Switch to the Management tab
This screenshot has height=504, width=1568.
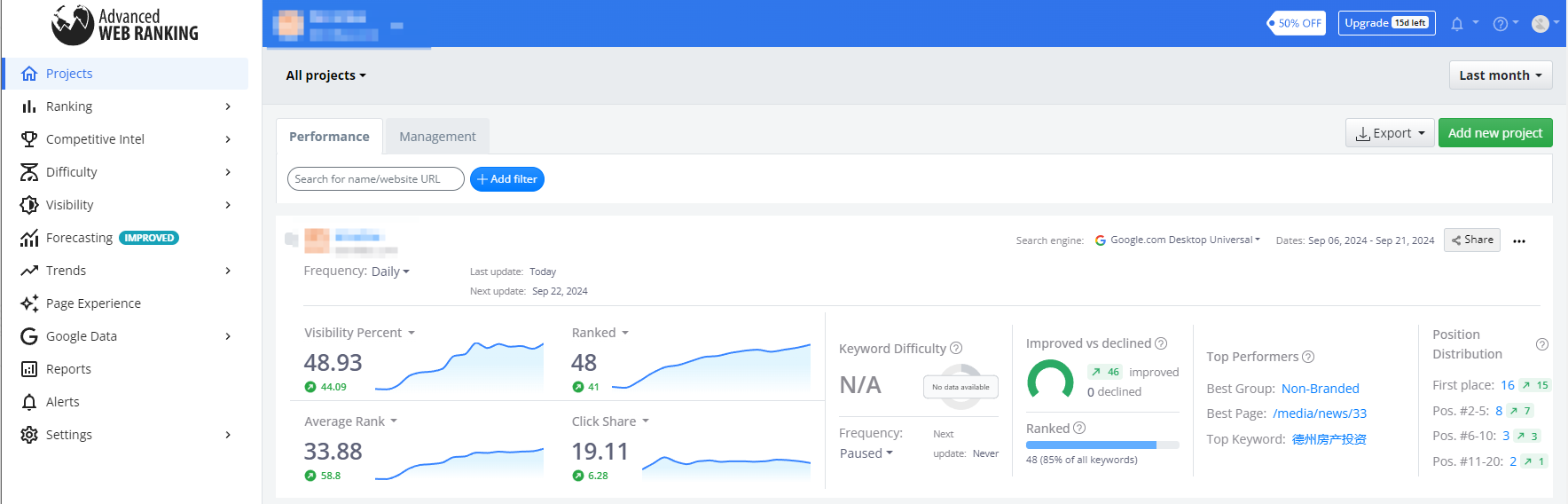point(437,137)
